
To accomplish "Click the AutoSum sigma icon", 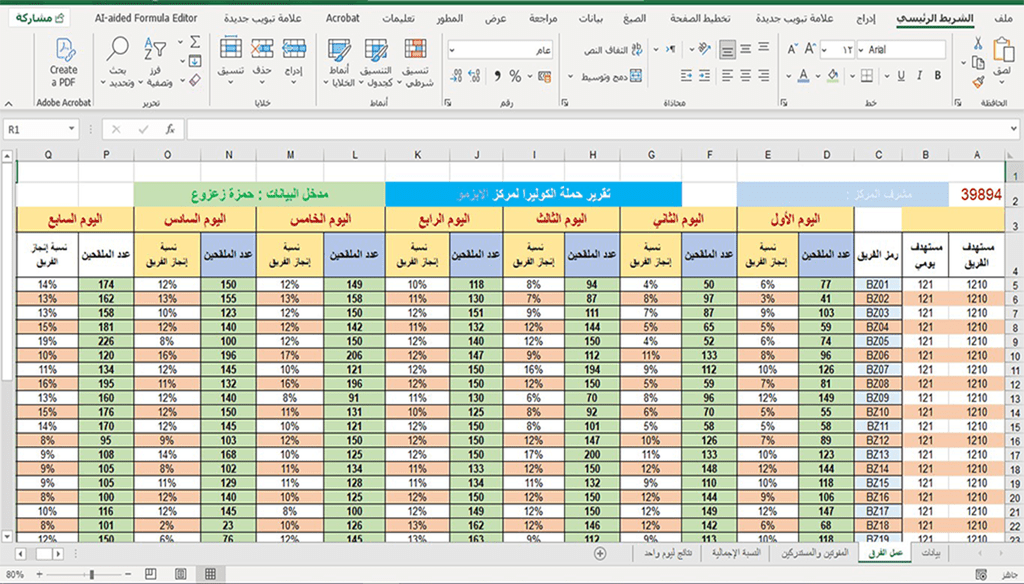I will click(x=195, y=41).
